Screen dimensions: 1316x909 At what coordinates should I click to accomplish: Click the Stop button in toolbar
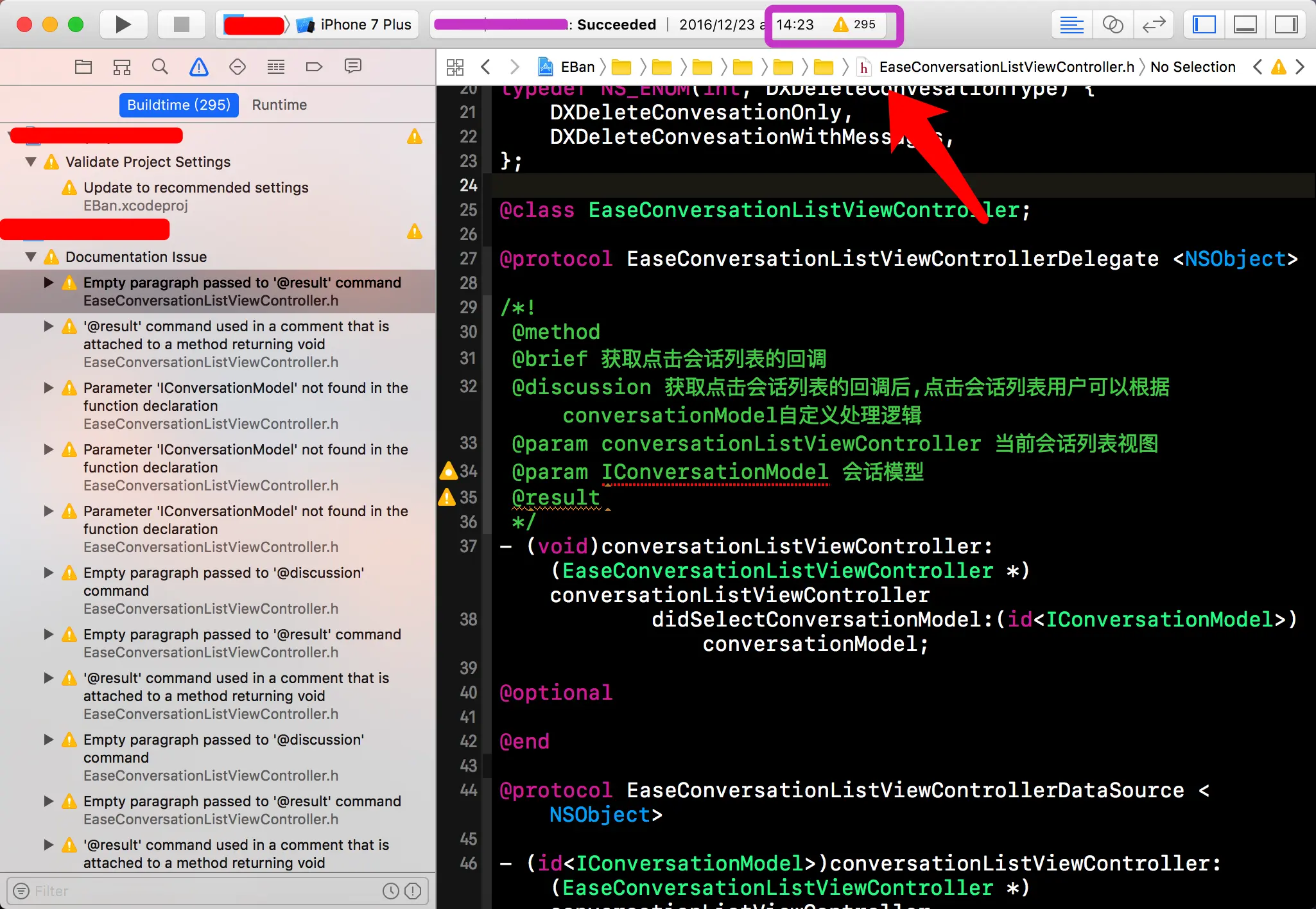tap(182, 24)
